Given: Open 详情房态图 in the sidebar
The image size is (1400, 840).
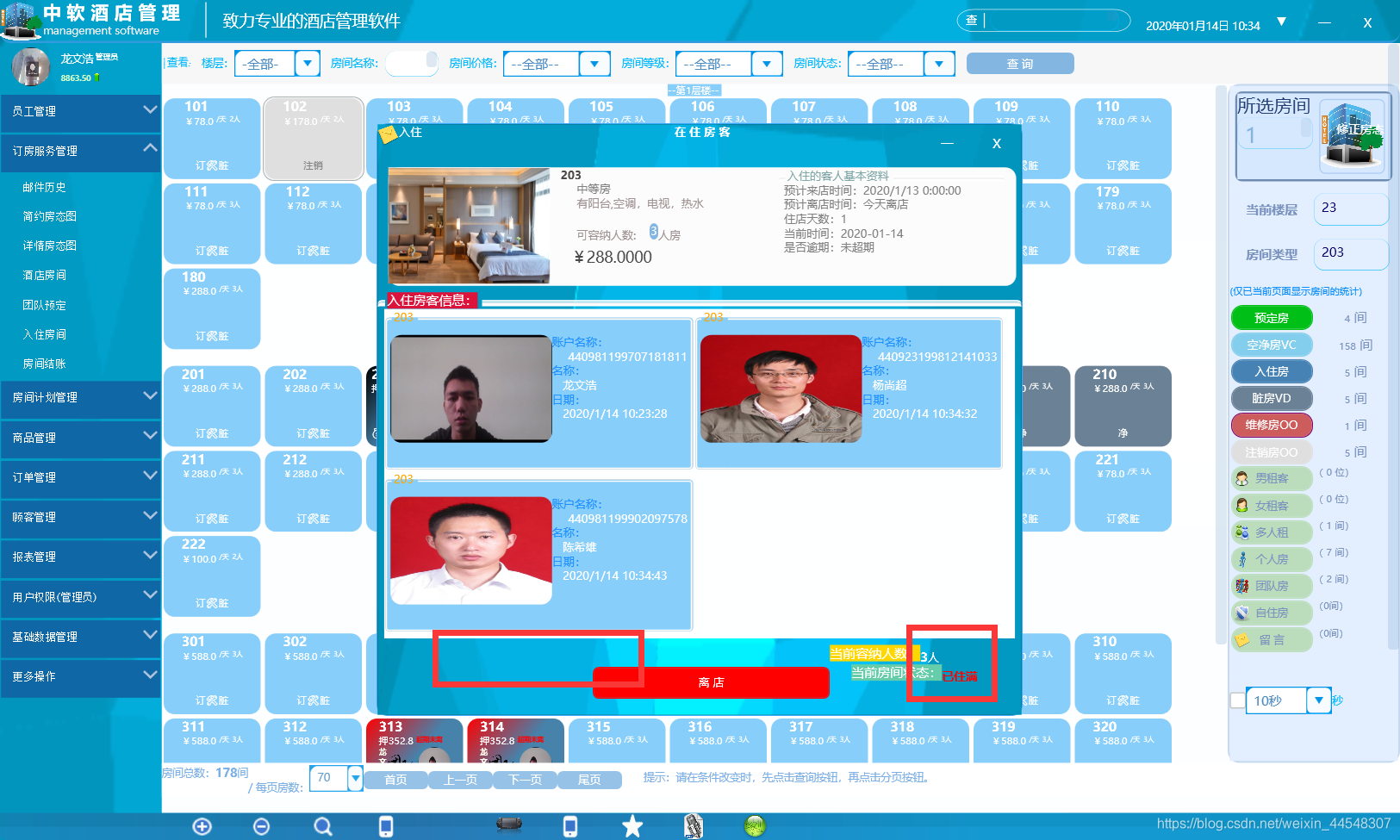Looking at the screenshot, I should (x=50, y=246).
